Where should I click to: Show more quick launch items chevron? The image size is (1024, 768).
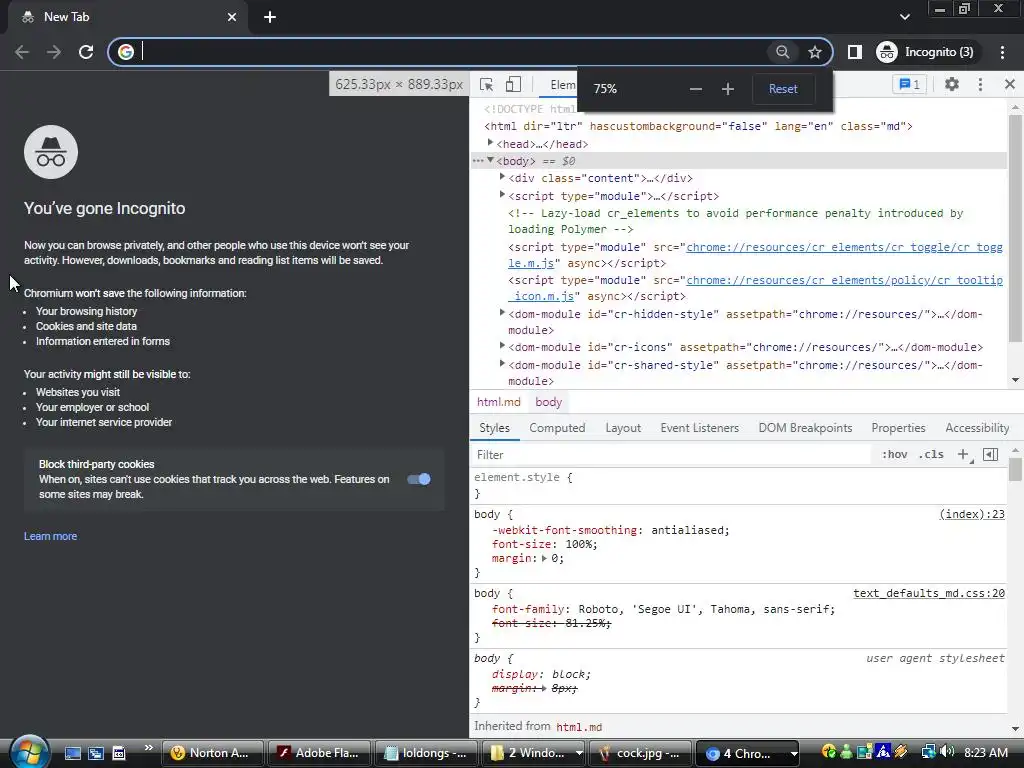(148, 747)
